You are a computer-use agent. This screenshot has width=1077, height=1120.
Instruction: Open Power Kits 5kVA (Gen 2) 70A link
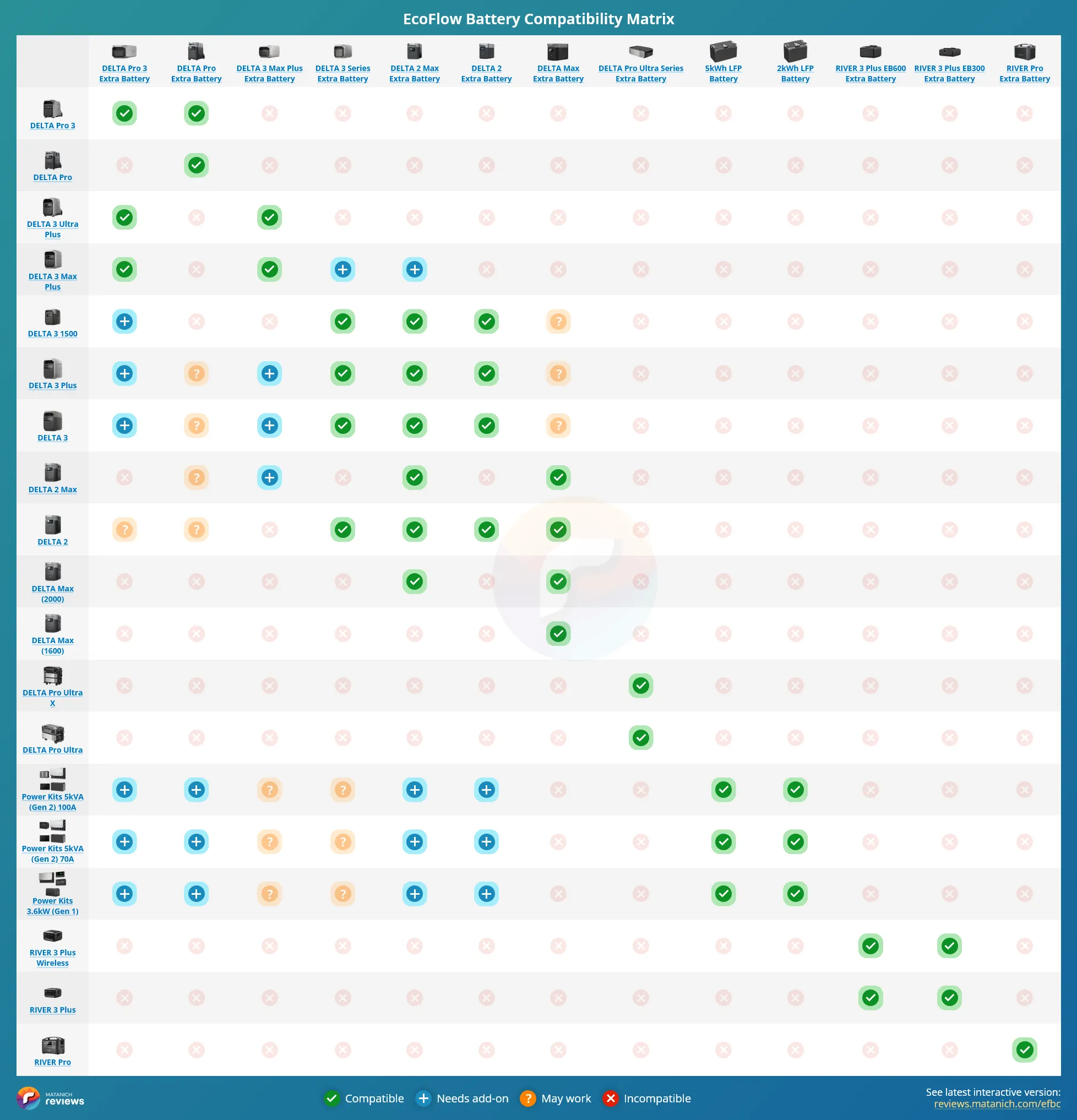52,853
